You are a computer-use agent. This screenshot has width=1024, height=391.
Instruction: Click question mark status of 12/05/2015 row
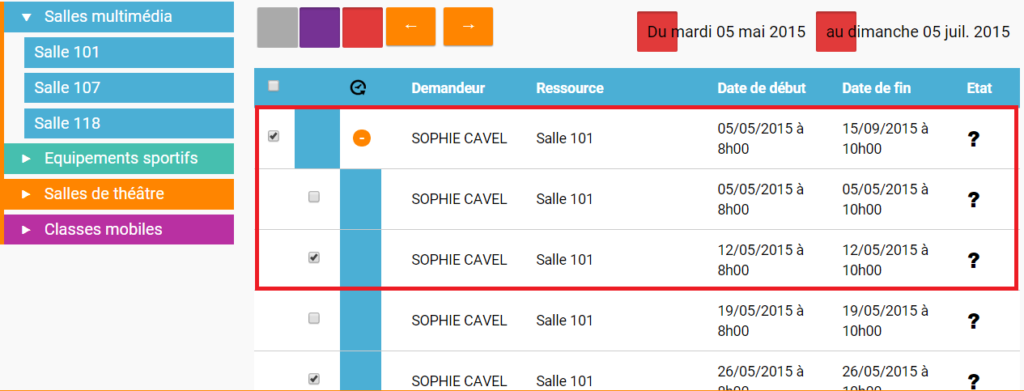point(973,260)
